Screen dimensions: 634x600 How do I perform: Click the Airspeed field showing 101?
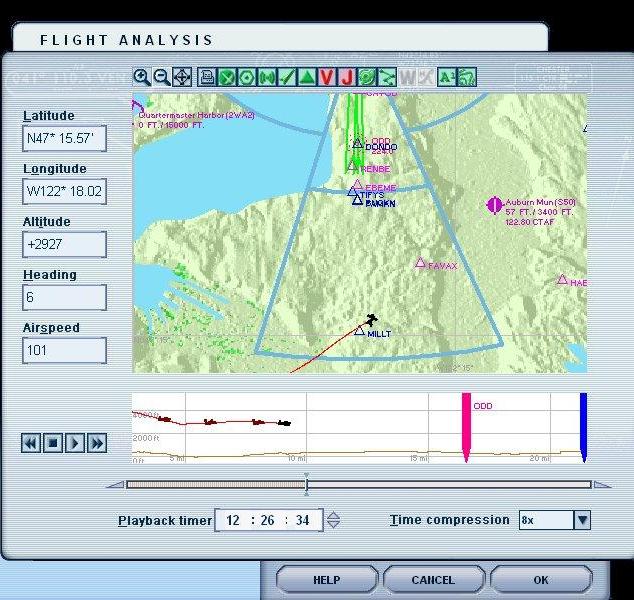point(65,350)
